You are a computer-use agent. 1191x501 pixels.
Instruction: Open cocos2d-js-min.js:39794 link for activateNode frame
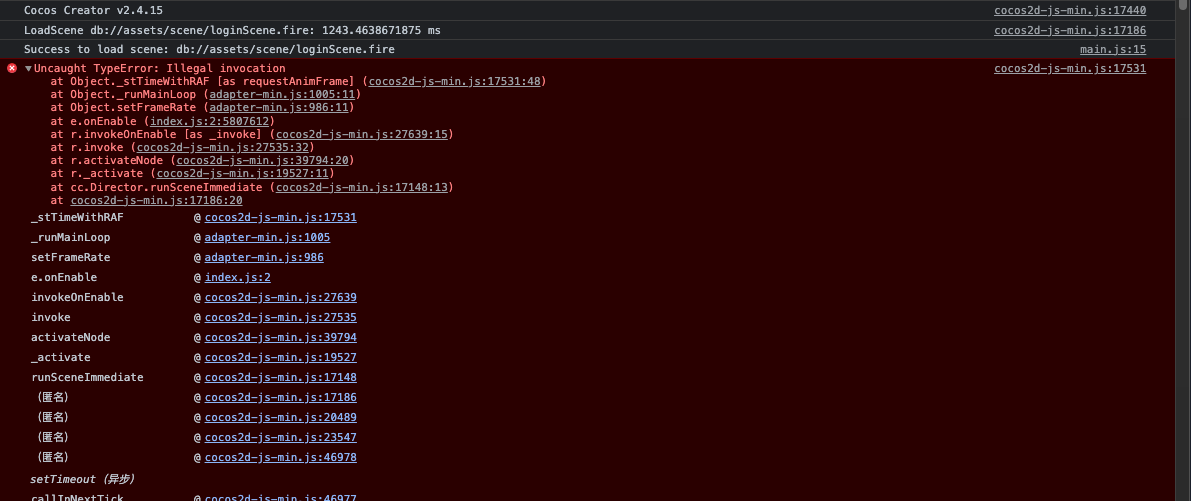coord(280,338)
